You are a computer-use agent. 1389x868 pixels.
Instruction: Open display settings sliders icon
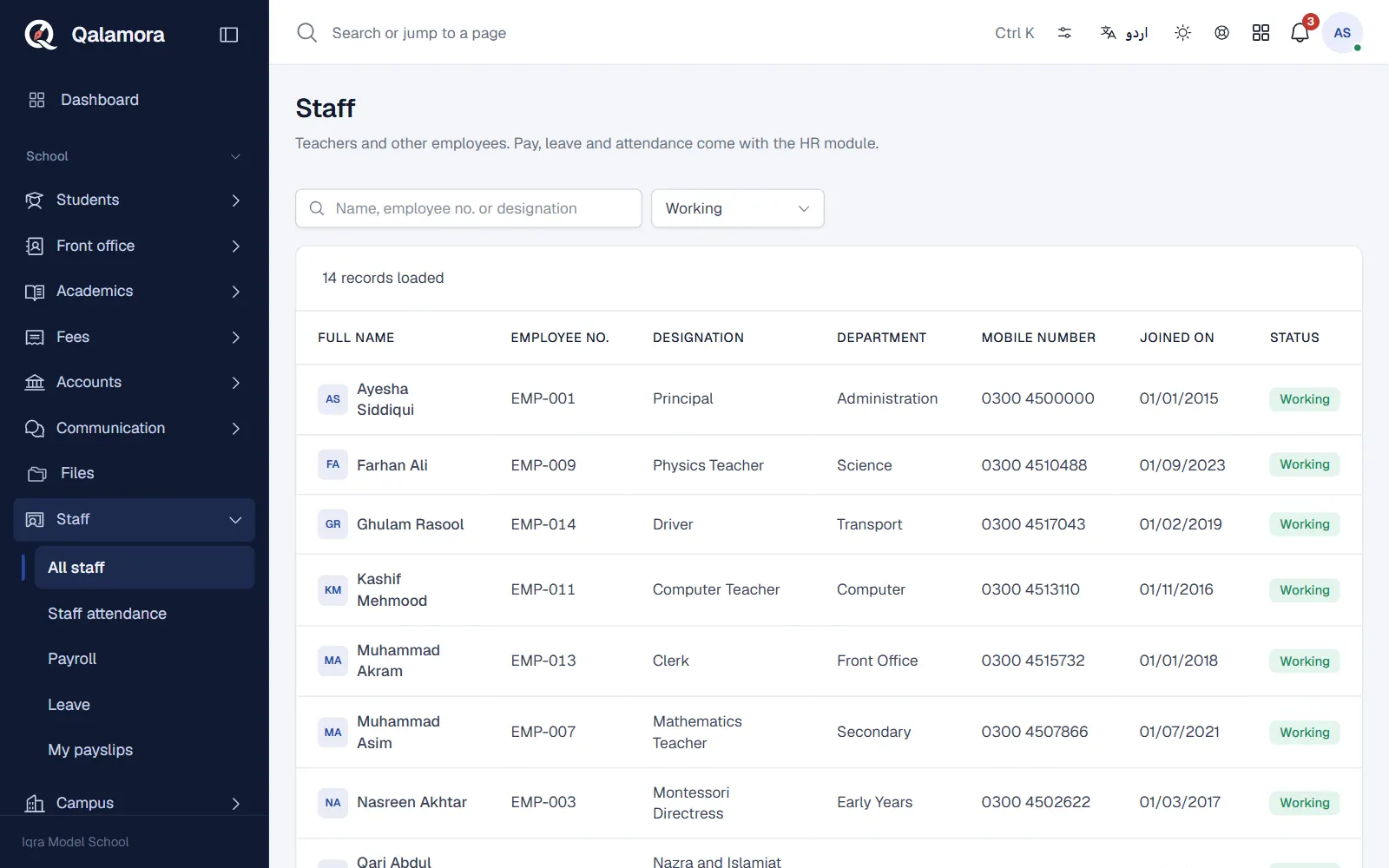pyautogui.click(x=1064, y=33)
